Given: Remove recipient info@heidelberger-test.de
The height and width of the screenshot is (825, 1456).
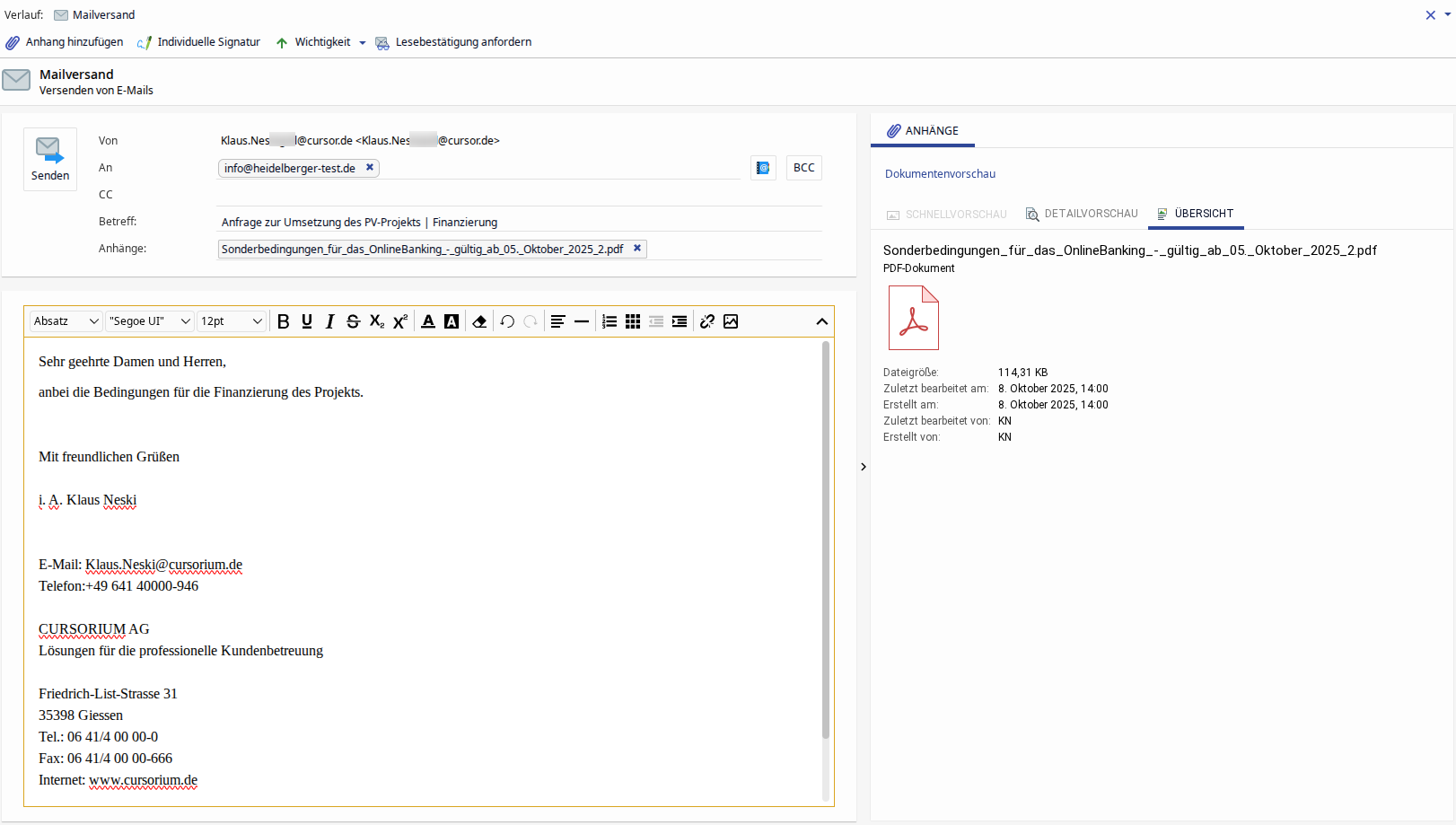Looking at the screenshot, I should [x=370, y=167].
